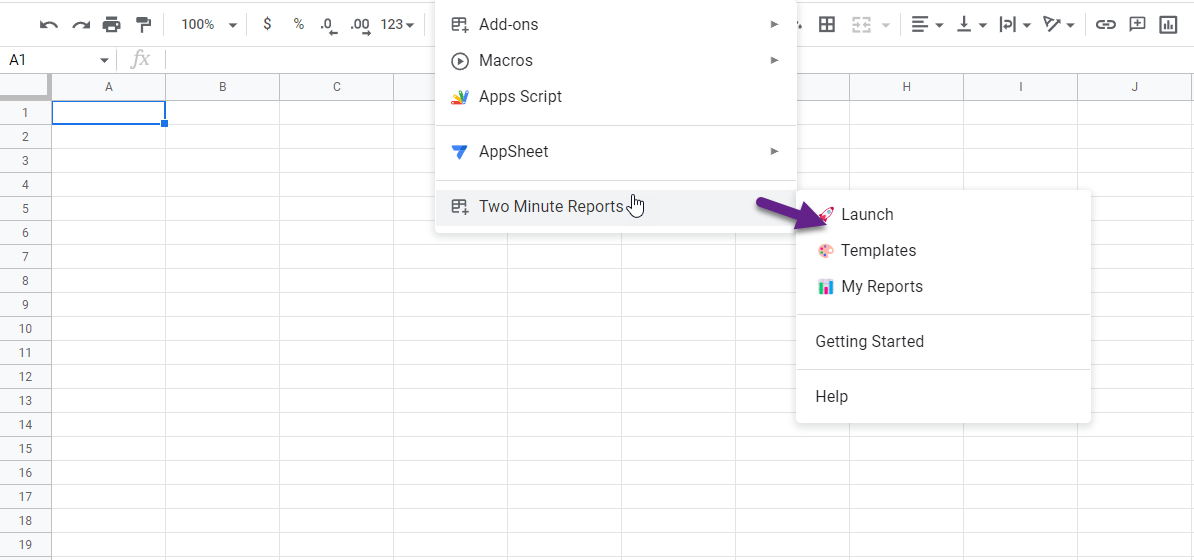The image size is (1194, 560).
Task: Select the Paint format roller icon
Action: coord(142,24)
